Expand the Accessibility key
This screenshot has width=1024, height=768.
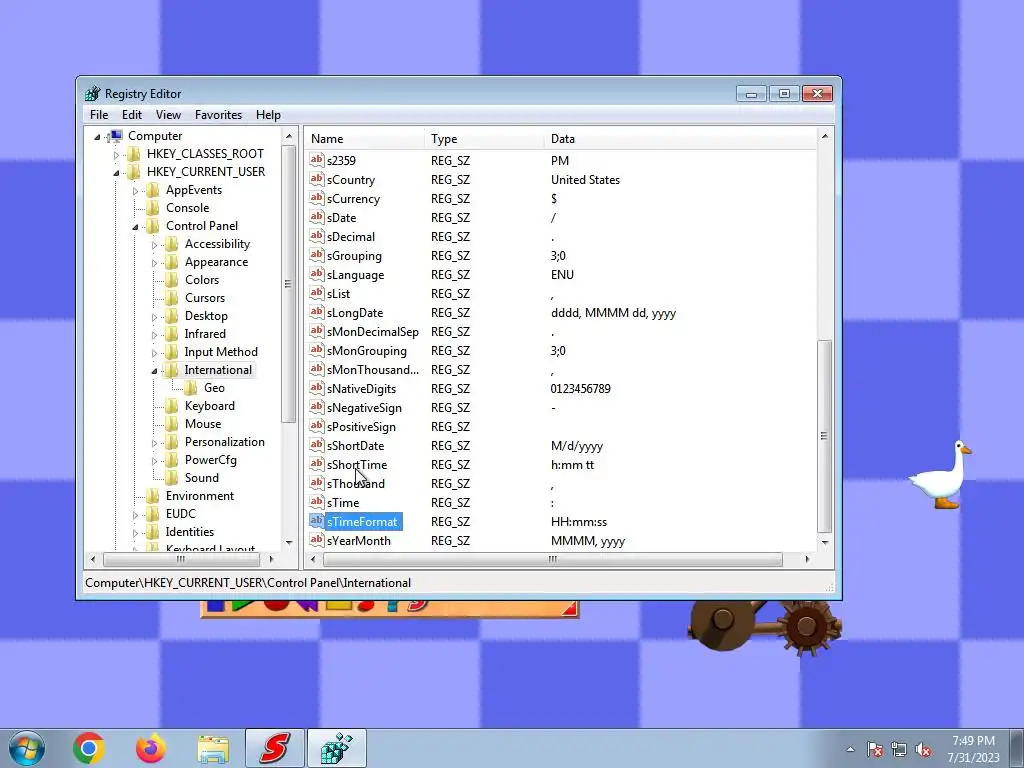(x=154, y=245)
